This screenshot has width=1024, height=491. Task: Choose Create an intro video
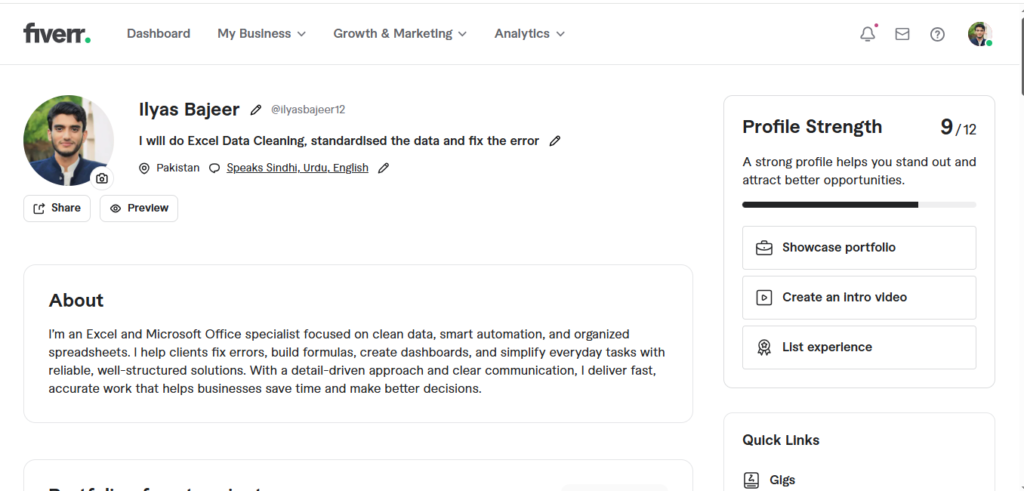tap(858, 297)
